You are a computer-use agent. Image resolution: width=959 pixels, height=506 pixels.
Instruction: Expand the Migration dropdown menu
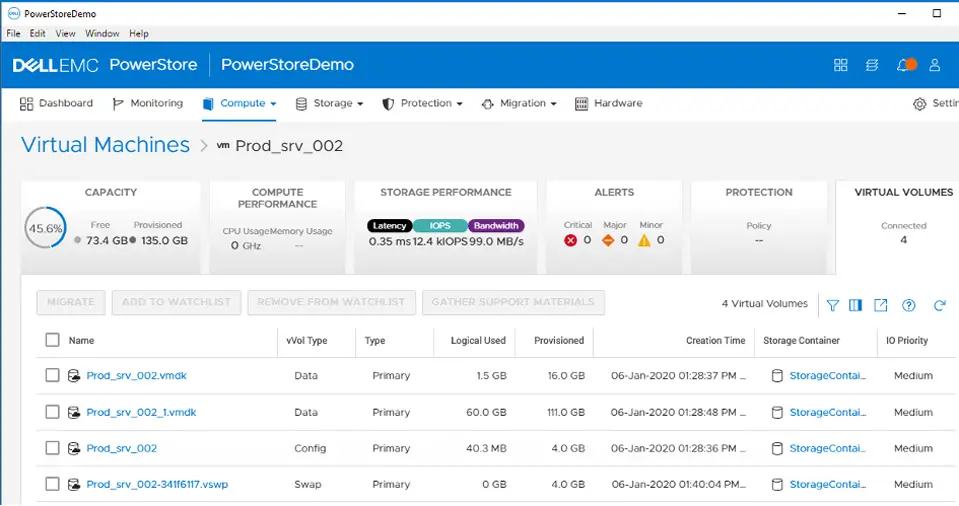pyautogui.click(x=519, y=103)
